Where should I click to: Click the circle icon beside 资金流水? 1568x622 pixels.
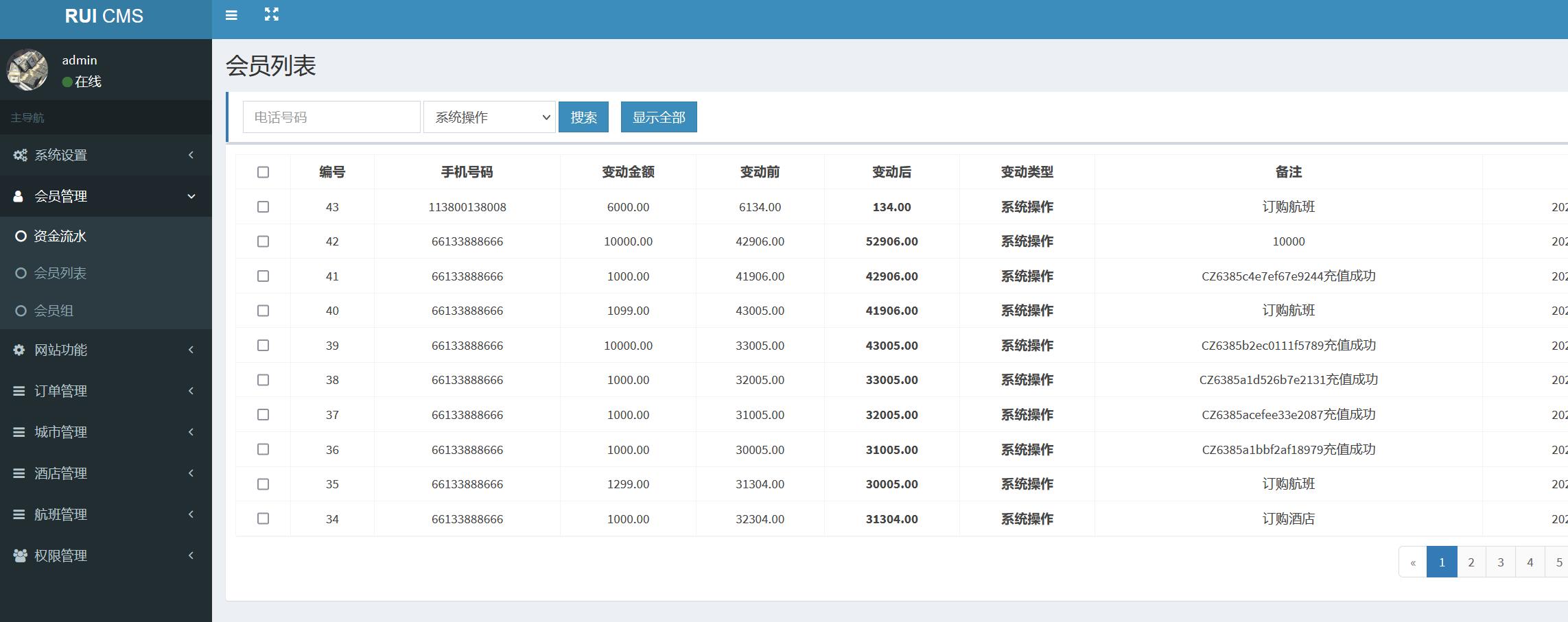coord(21,236)
